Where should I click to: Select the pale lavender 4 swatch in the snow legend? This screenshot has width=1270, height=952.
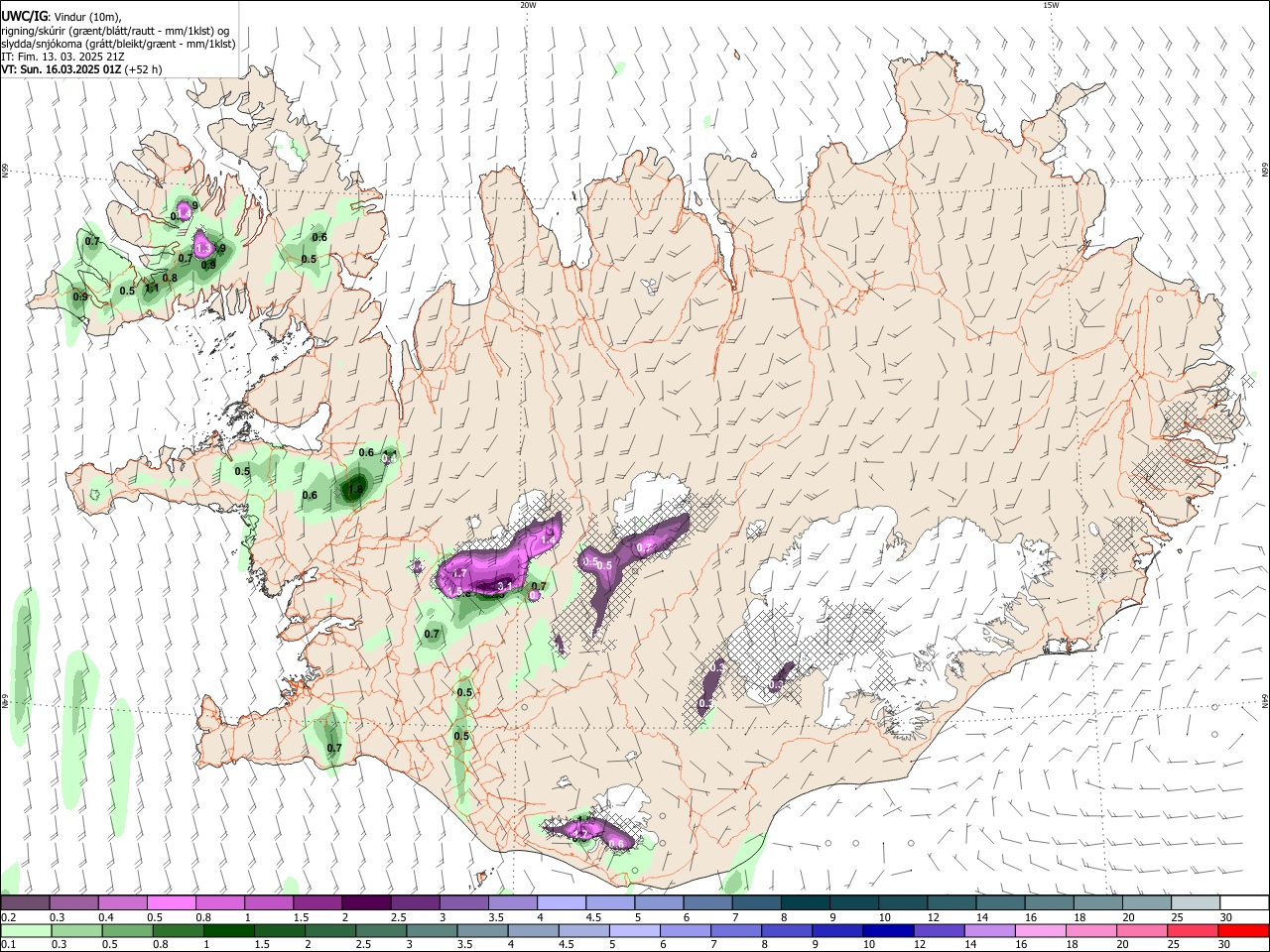tap(562, 903)
